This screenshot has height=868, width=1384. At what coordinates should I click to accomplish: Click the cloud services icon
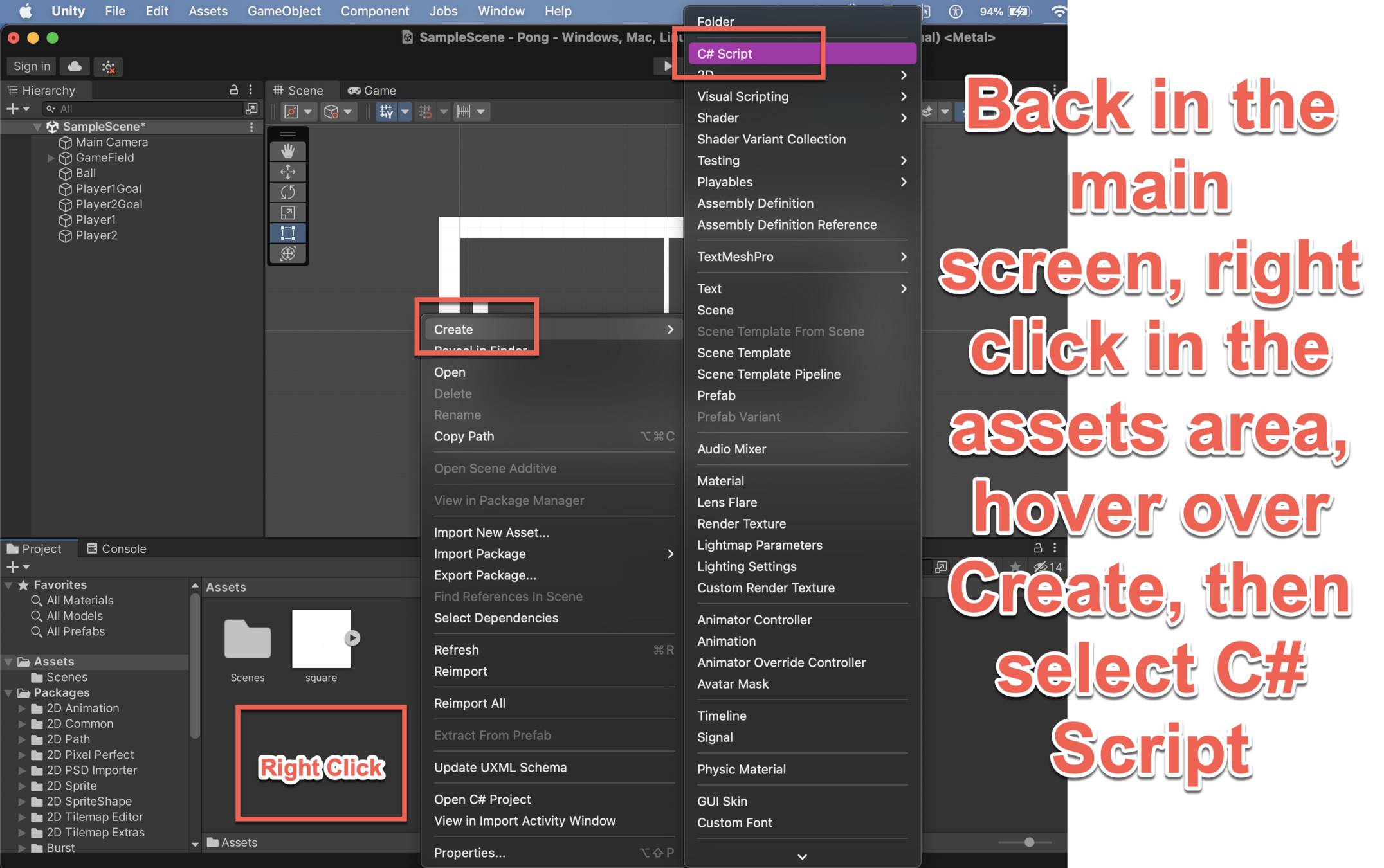(75, 66)
